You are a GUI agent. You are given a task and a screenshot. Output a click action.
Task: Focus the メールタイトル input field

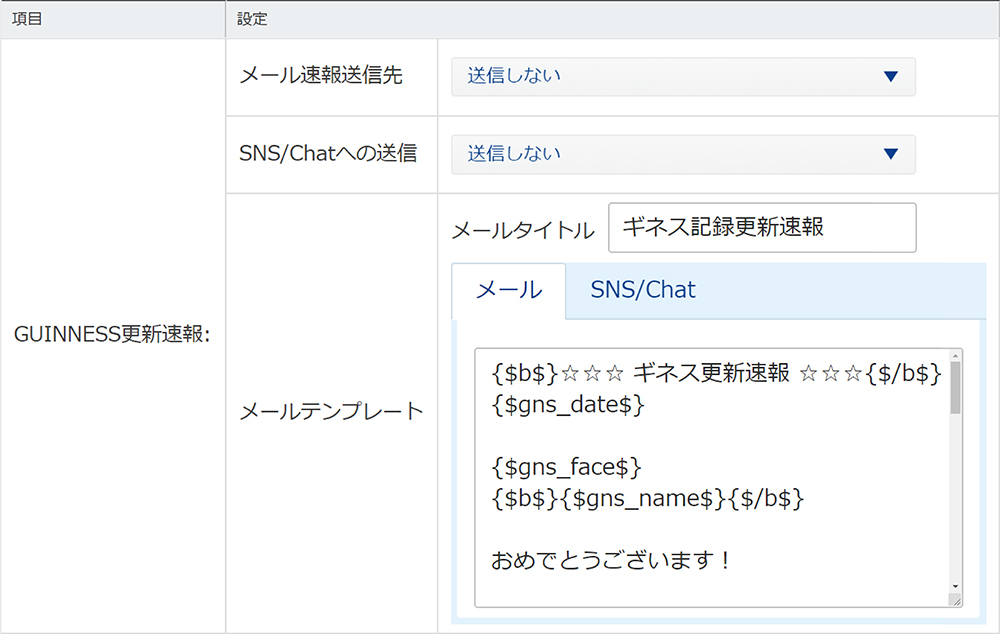(761, 228)
